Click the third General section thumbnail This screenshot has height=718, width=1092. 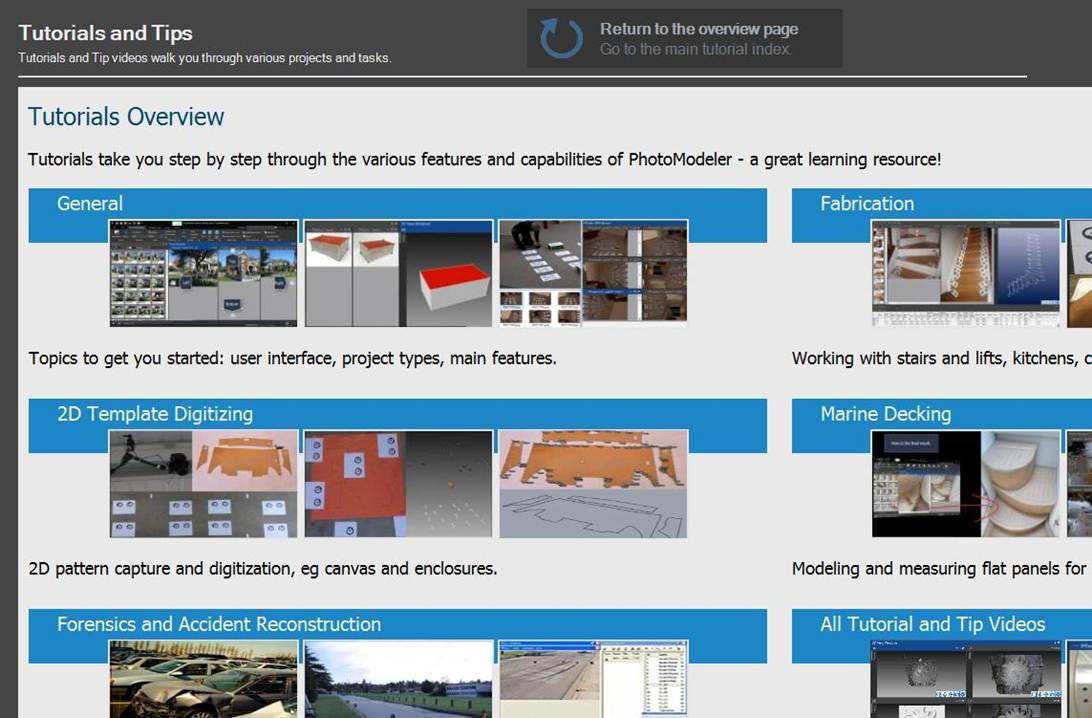coord(593,273)
